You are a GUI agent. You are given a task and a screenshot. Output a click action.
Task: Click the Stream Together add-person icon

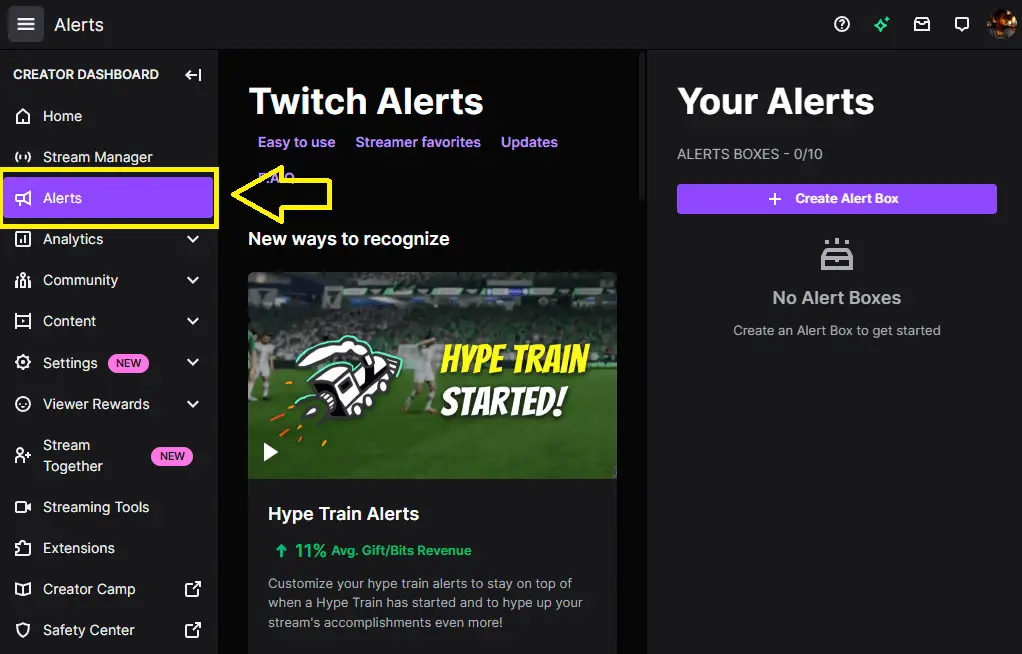coord(23,455)
